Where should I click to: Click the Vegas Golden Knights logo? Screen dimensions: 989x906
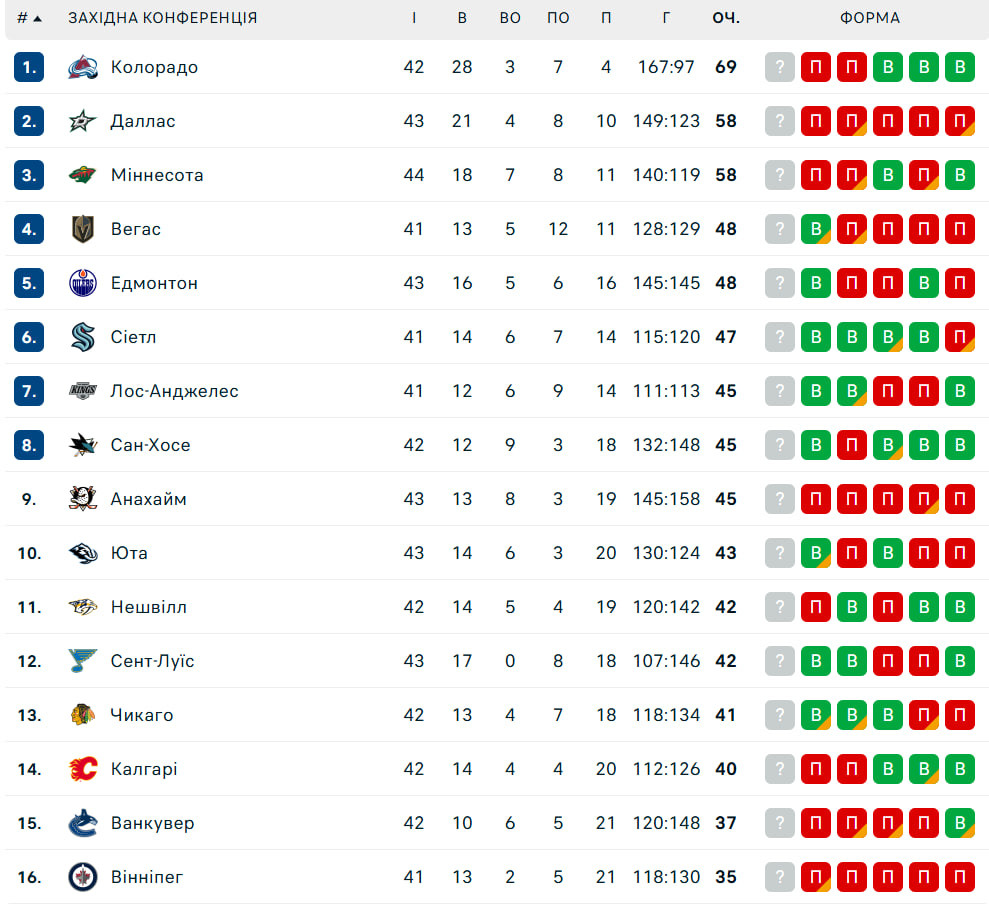(83, 229)
